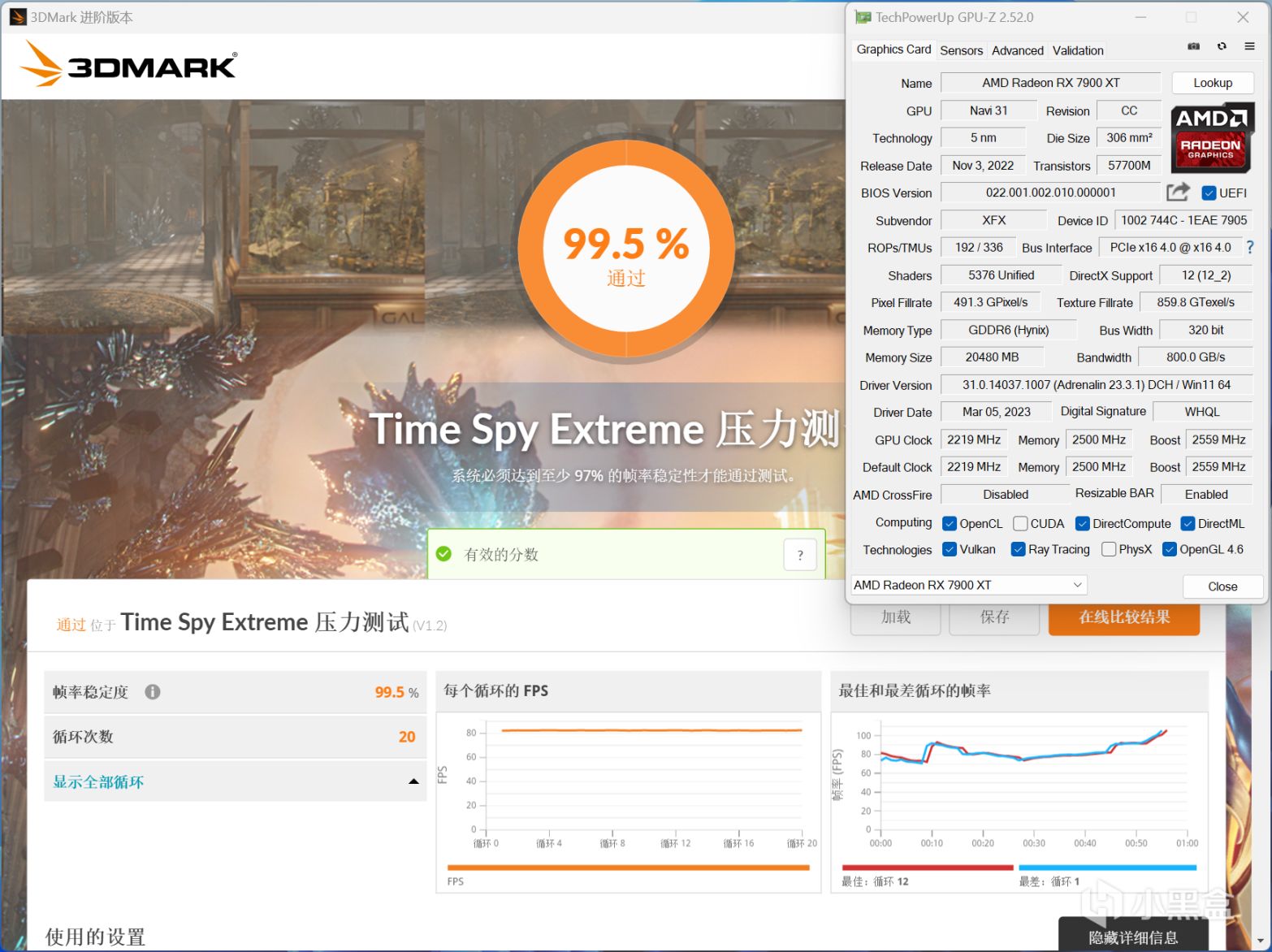Toggle the DirectCompute checkbox
The width and height of the screenshot is (1272, 952).
1082,524
